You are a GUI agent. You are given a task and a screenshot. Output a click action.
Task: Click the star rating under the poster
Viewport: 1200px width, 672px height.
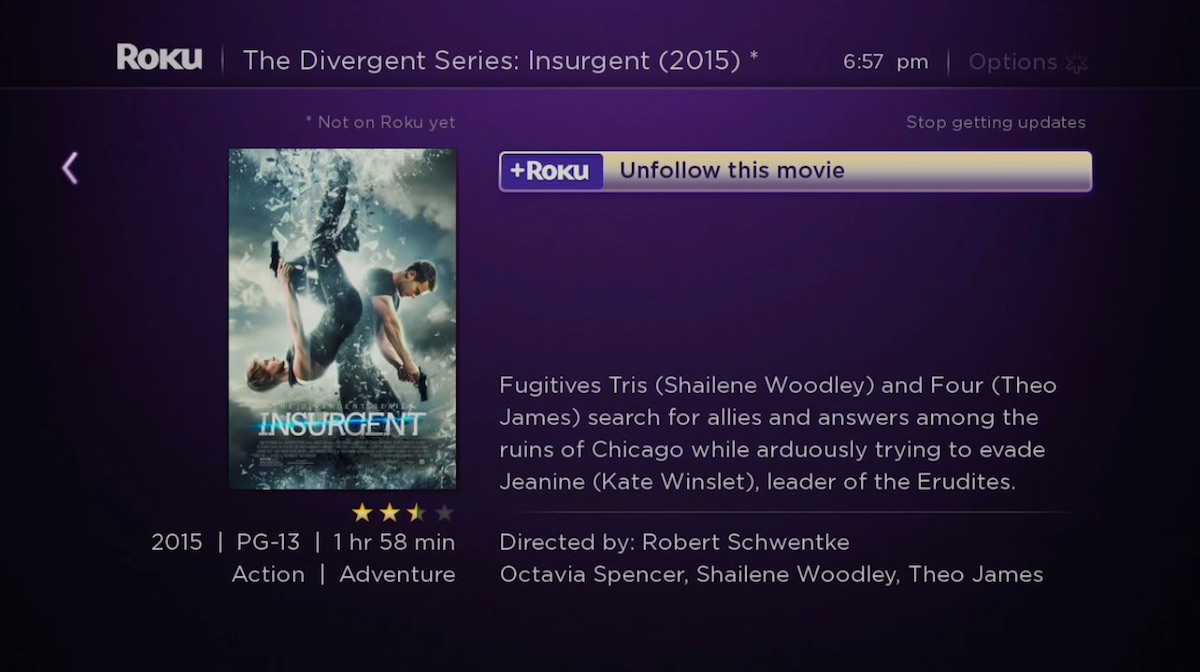402,513
